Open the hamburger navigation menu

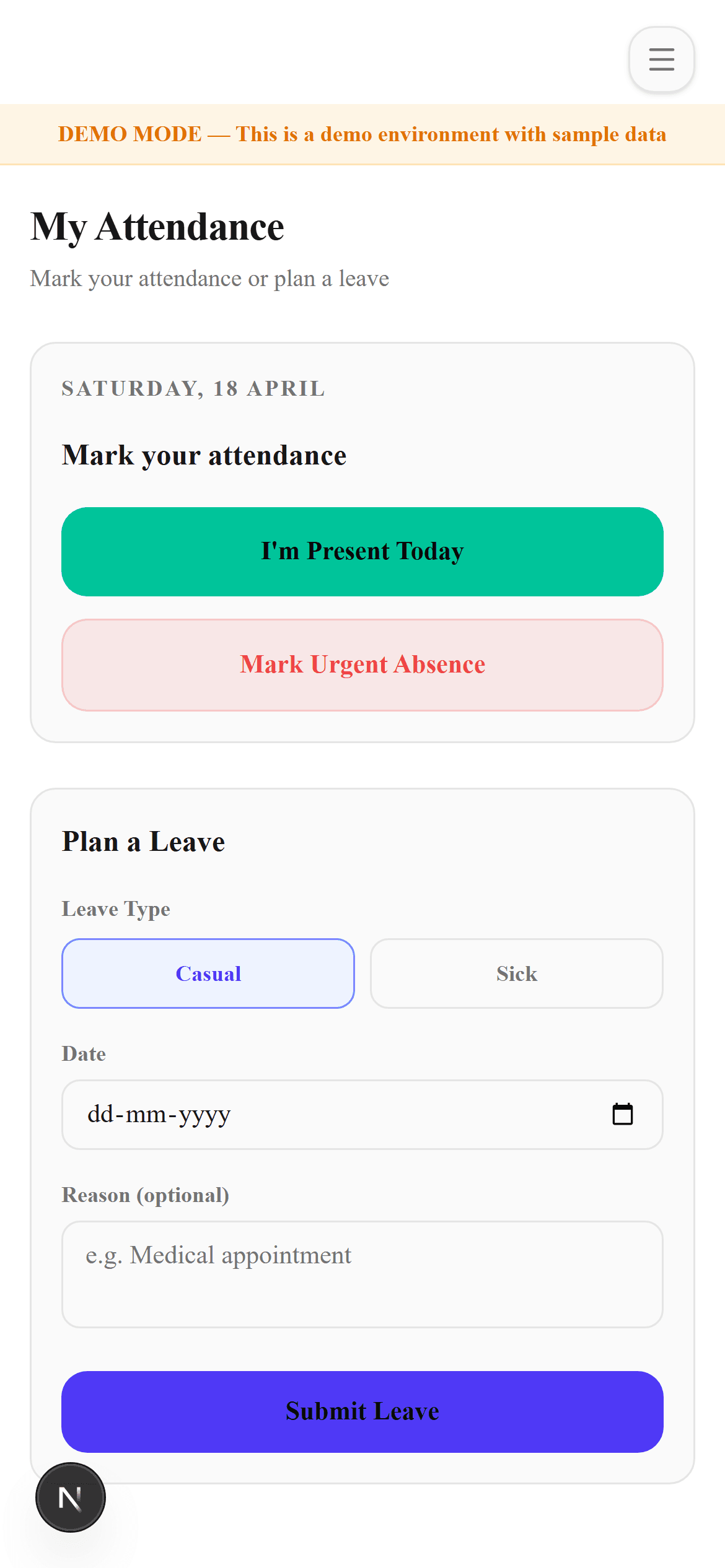point(661,59)
